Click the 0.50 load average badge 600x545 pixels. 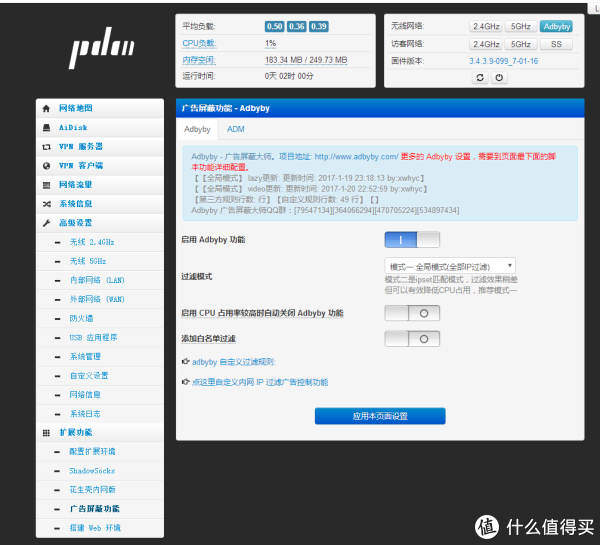pyautogui.click(x=274, y=26)
